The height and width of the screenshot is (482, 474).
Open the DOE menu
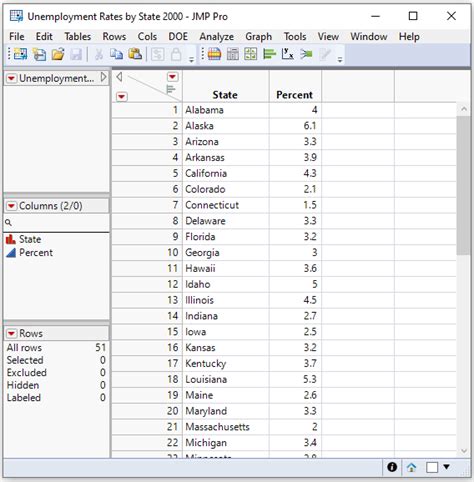[178, 36]
